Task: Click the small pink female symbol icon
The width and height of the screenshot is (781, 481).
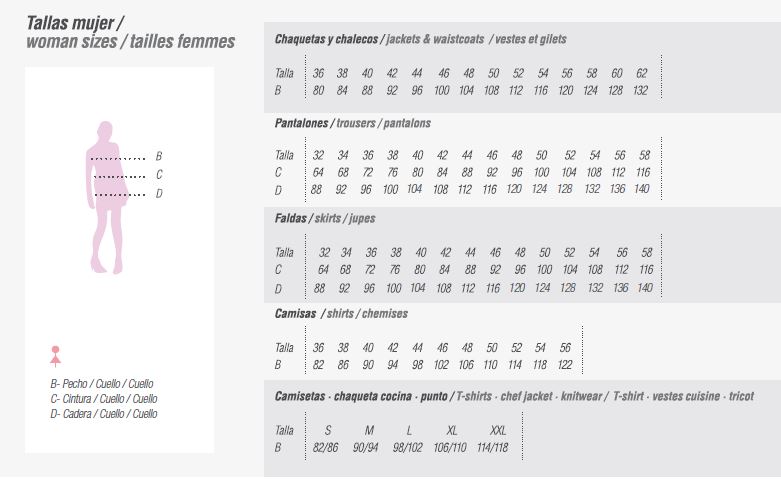Action: 56,354
